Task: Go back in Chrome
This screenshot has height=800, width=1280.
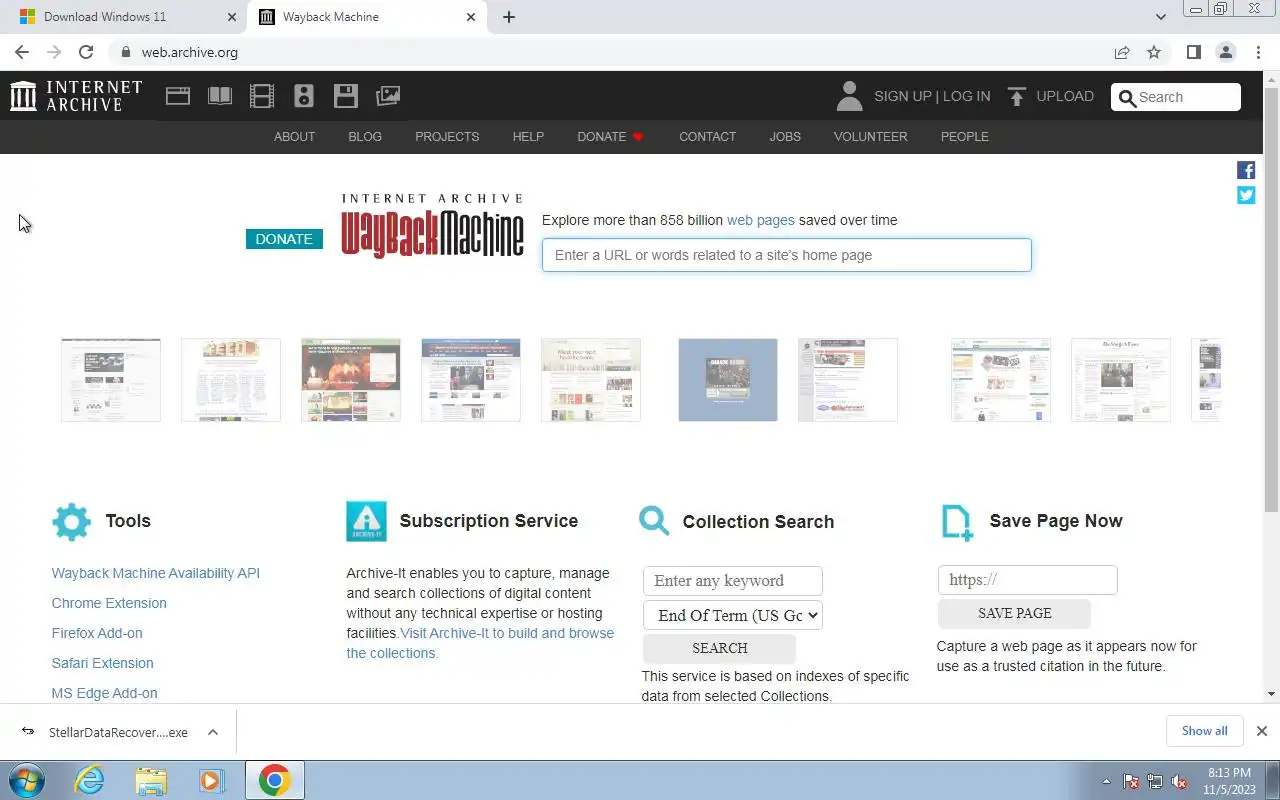Action: (x=22, y=52)
